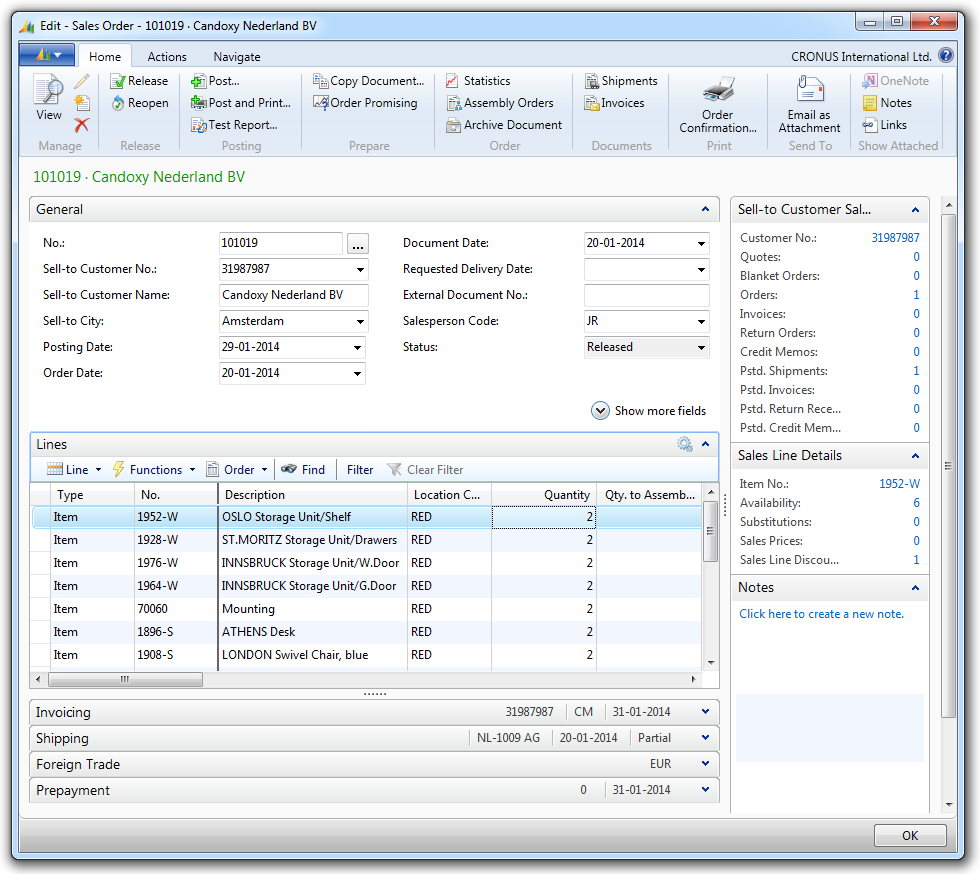Click Item No. 1952-W link

click(899, 484)
